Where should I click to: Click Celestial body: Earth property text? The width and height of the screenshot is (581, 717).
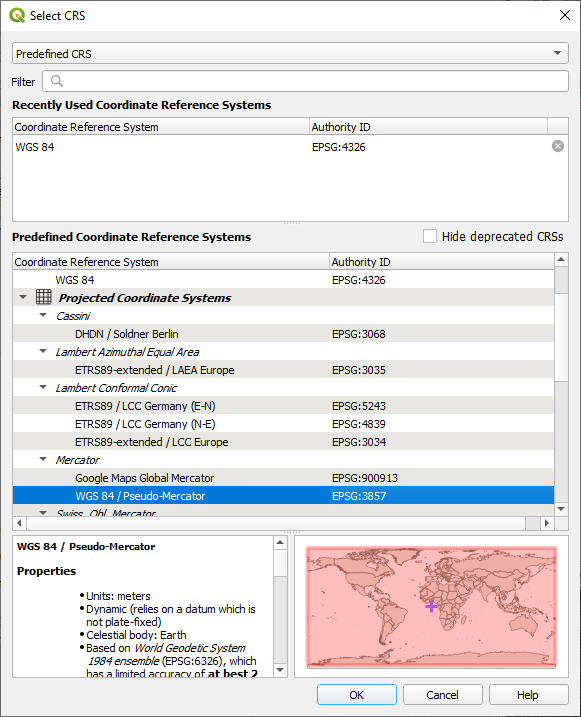pyautogui.click(x=136, y=635)
